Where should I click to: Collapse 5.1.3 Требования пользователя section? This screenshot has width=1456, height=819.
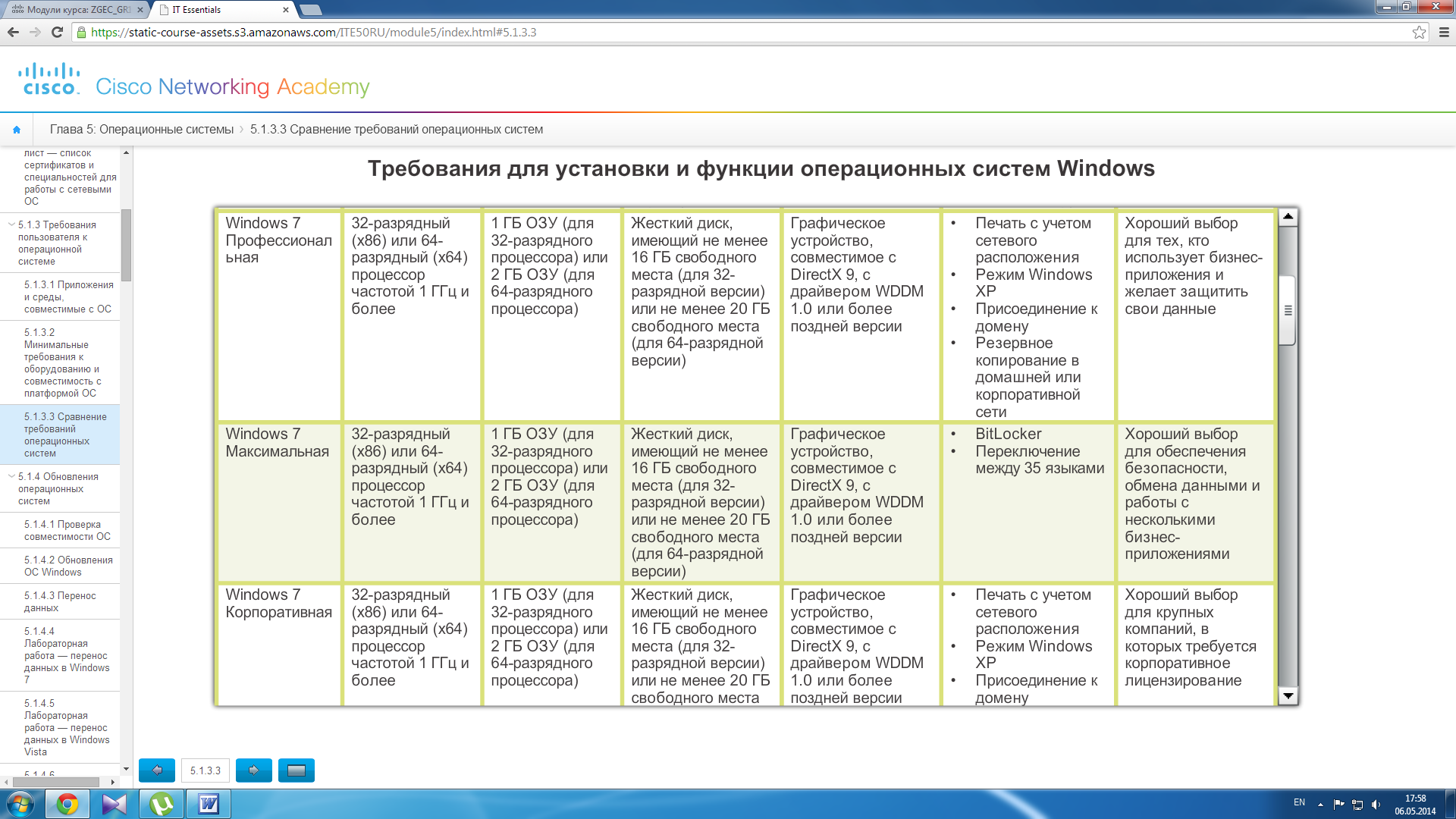(x=11, y=224)
